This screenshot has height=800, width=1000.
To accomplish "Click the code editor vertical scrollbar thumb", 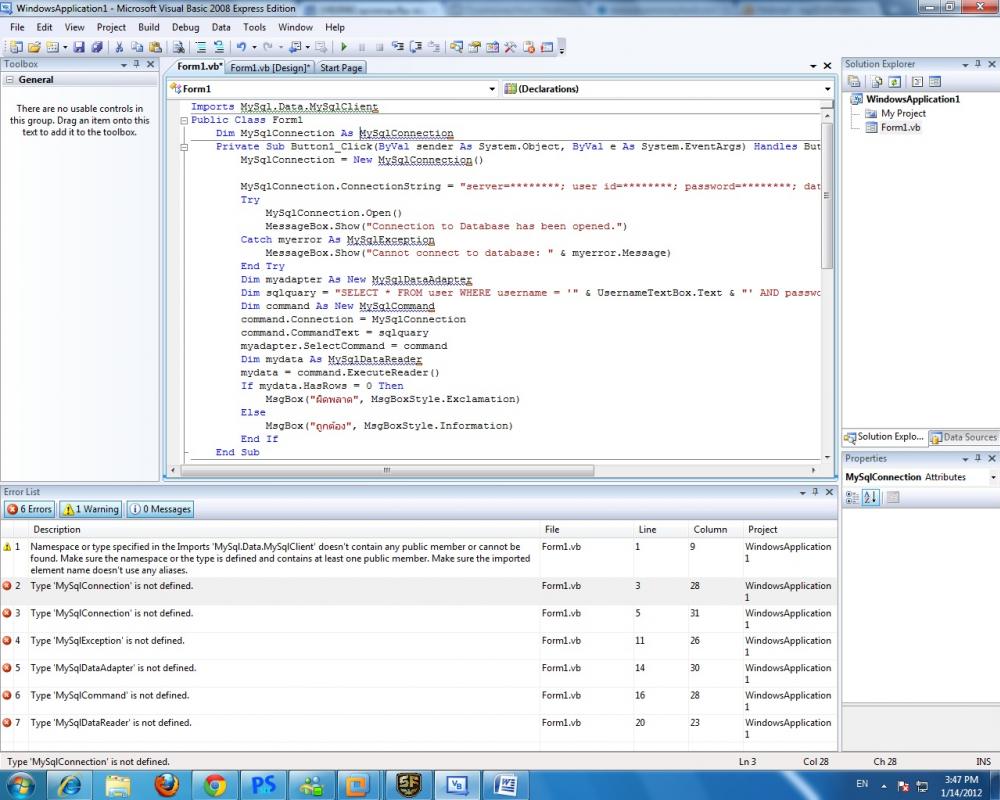I will [827, 195].
